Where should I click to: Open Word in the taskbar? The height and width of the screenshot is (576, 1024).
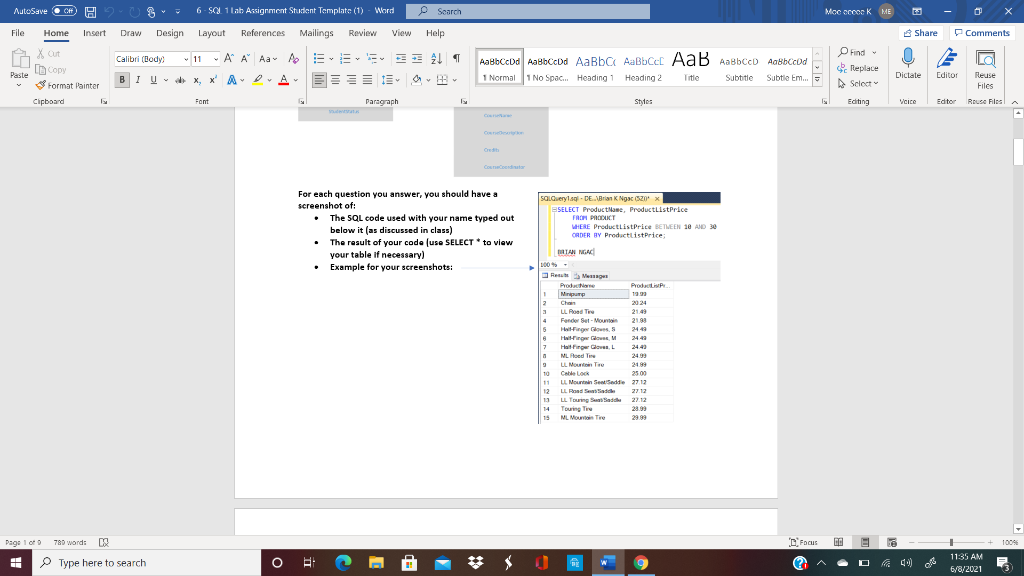(x=608, y=562)
